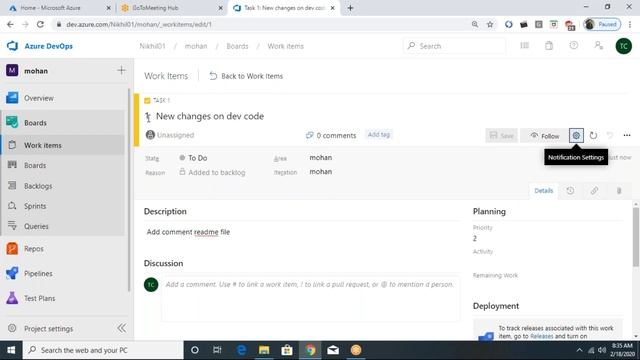Open the more actions ellipsis menu

pos(627,136)
